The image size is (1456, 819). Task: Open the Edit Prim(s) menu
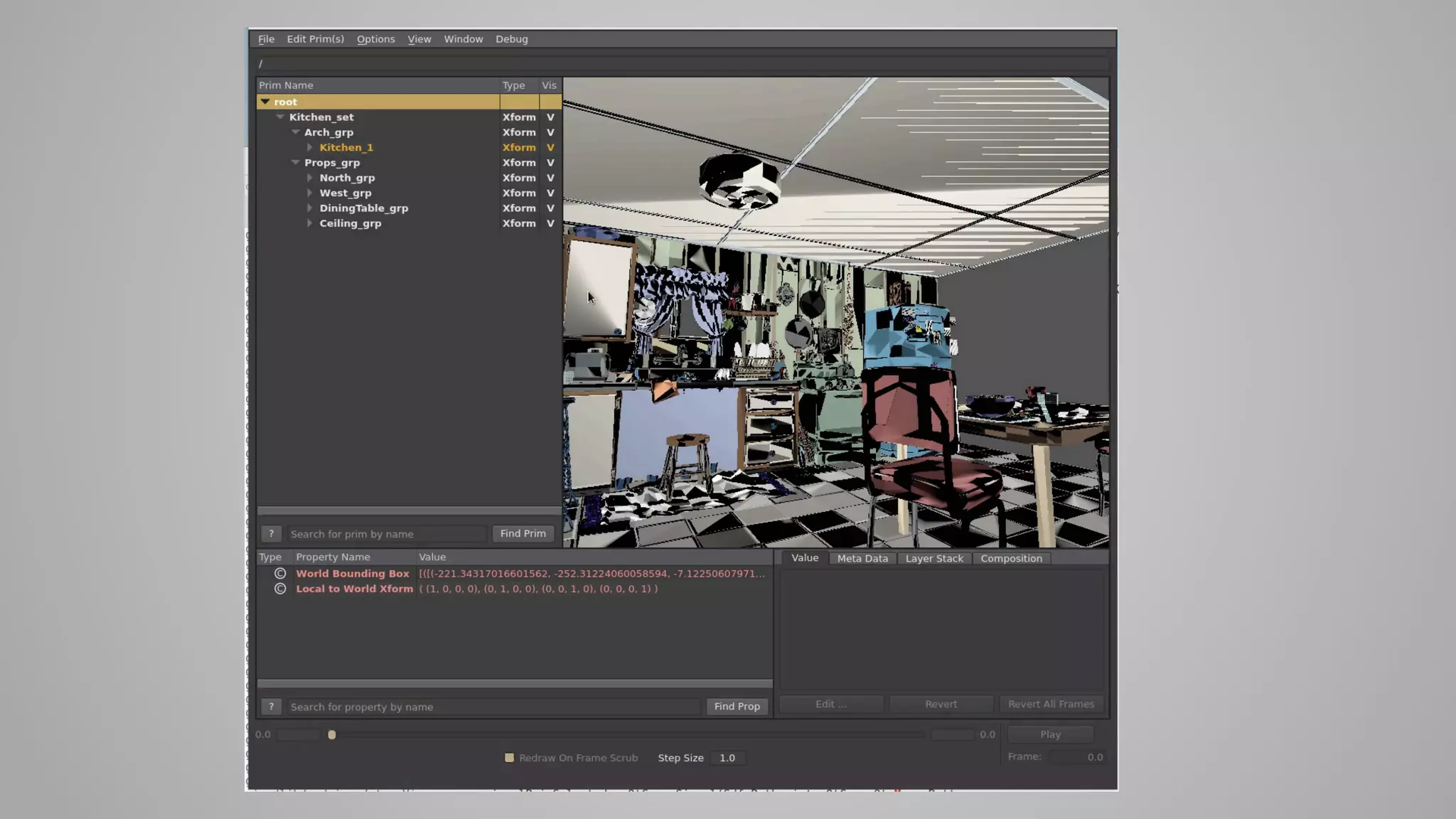(x=315, y=39)
